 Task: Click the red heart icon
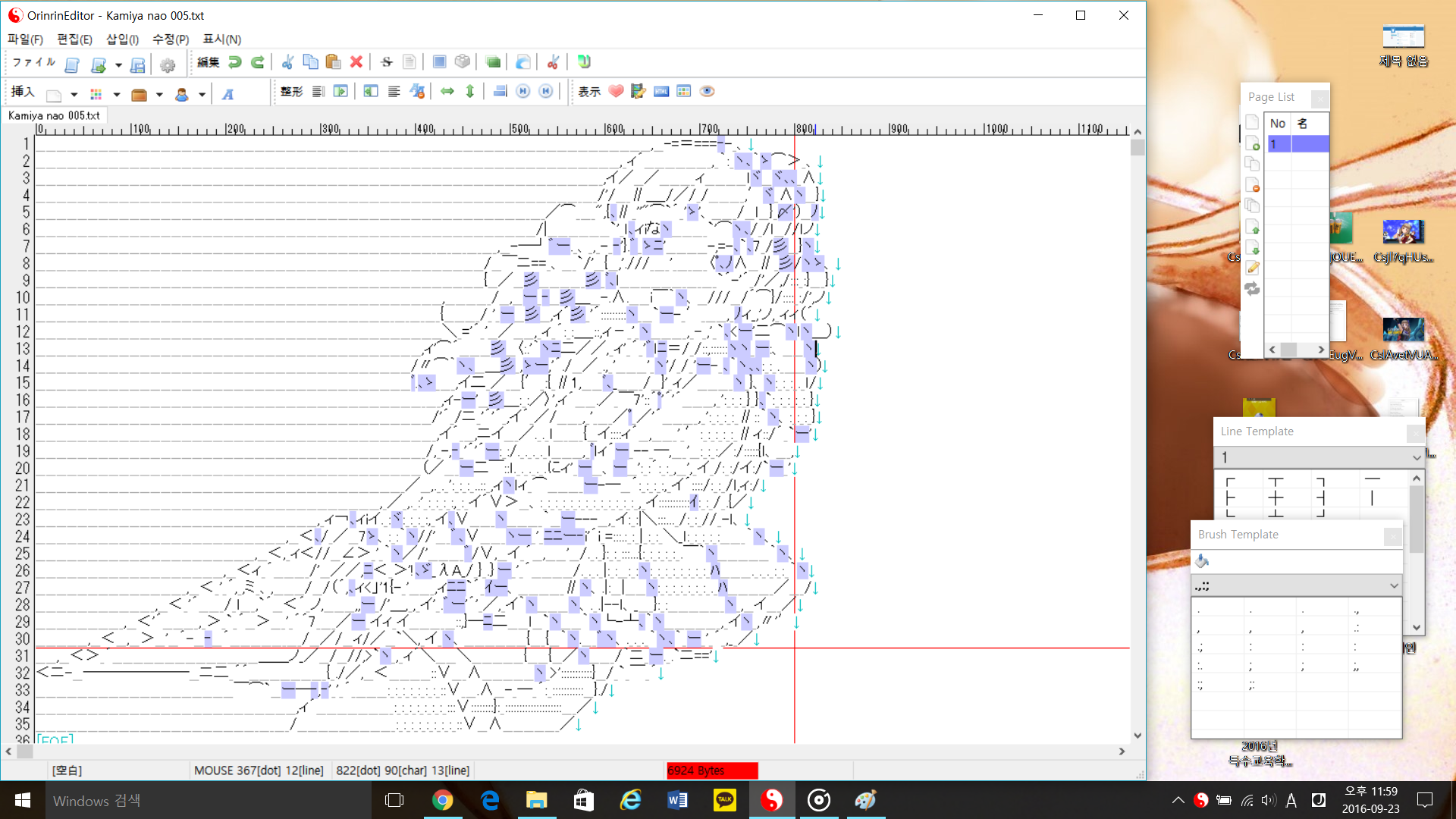616,92
